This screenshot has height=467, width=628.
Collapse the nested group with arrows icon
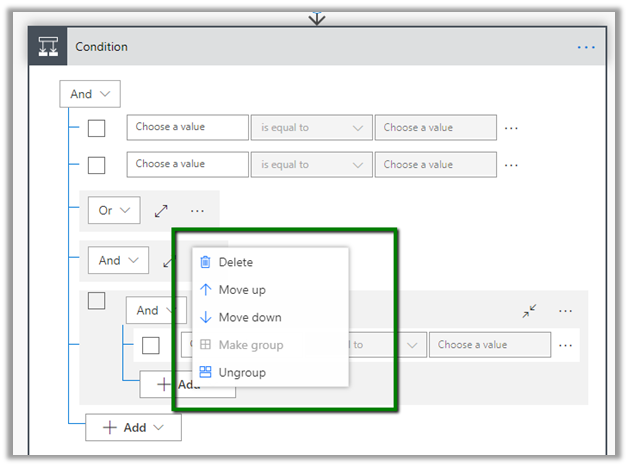click(x=530, y=311)
